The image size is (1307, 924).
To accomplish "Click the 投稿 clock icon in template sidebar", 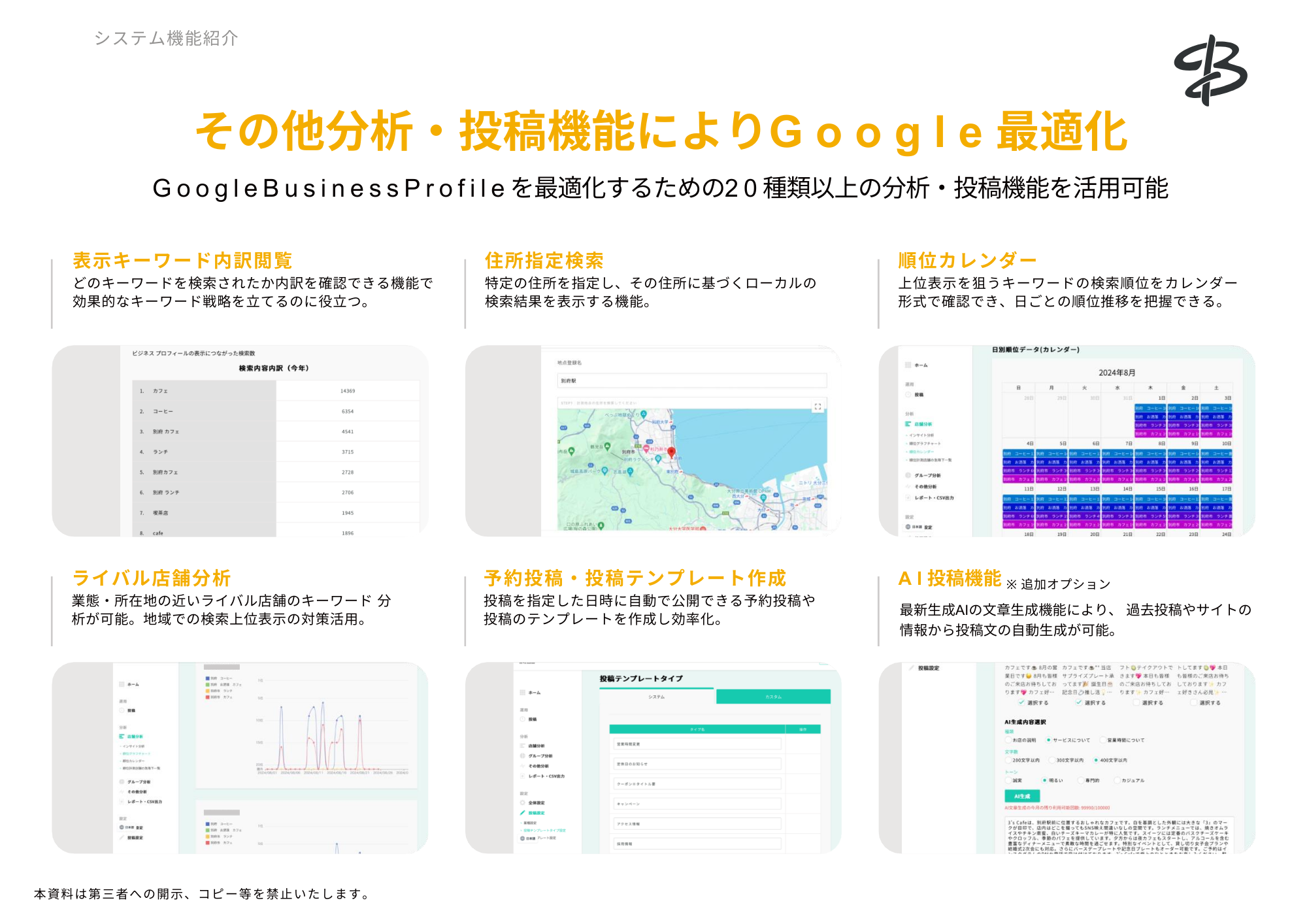I will 523,719.
